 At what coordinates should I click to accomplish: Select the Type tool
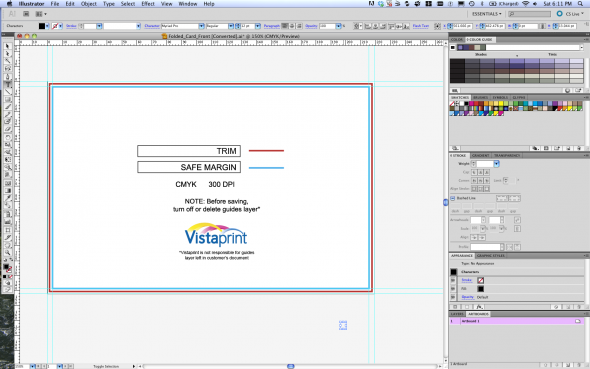8,84
